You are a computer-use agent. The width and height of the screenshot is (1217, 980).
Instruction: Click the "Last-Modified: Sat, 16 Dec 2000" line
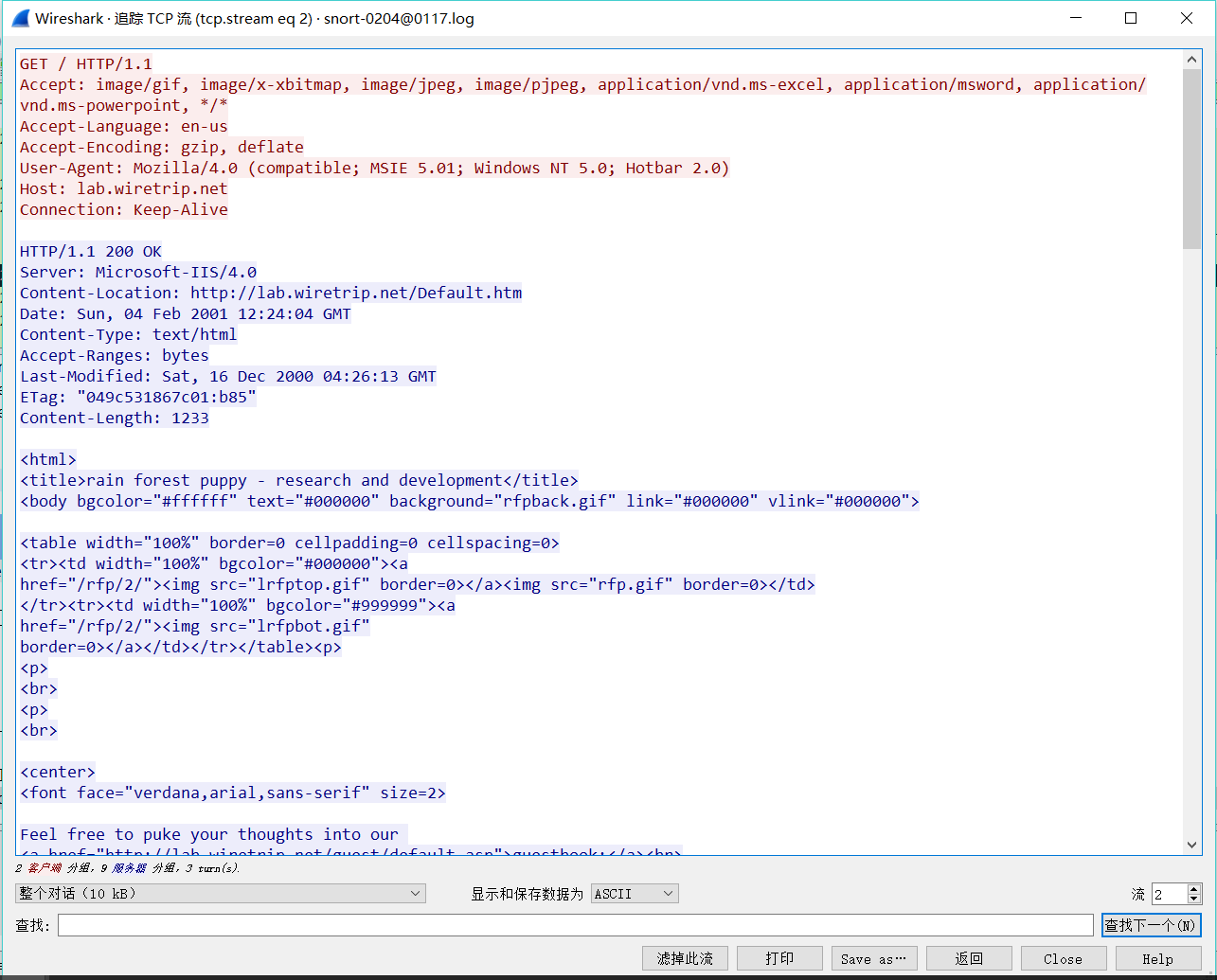coord(228,376)
